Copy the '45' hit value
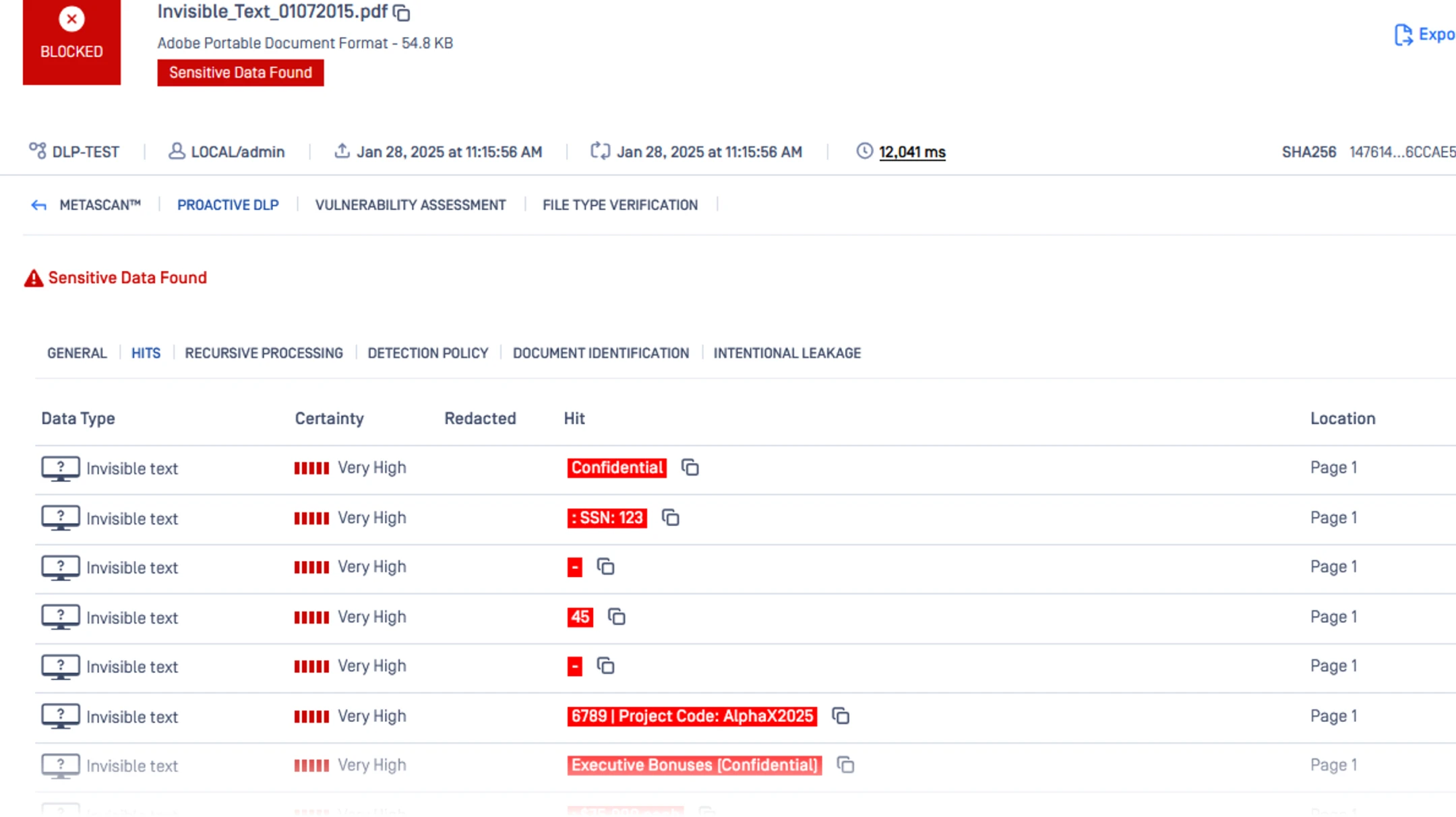The image size is (1456, 817). [616, 617]
